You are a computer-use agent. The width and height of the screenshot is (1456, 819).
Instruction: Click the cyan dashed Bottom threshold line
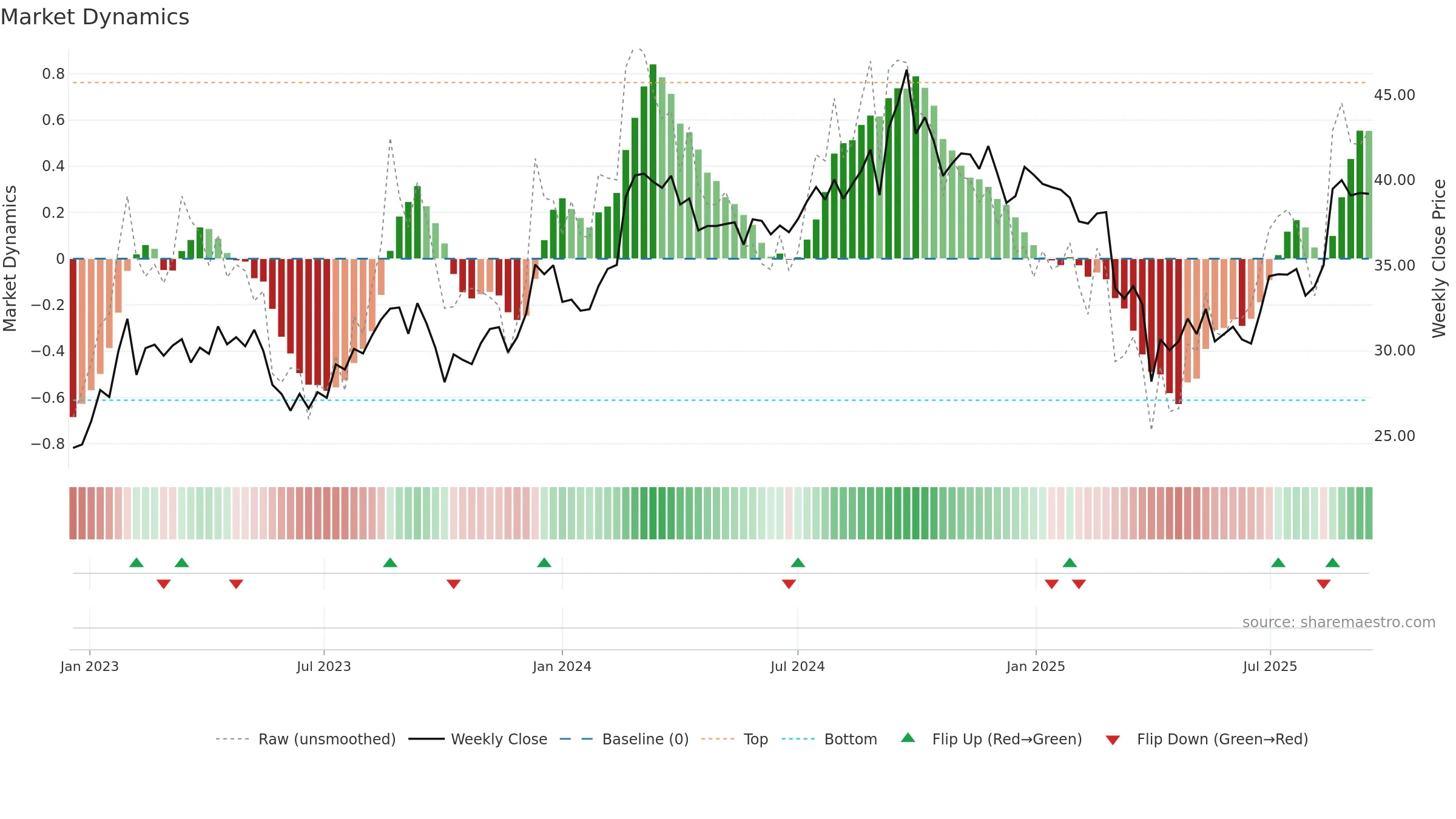[x=720, y=400]
